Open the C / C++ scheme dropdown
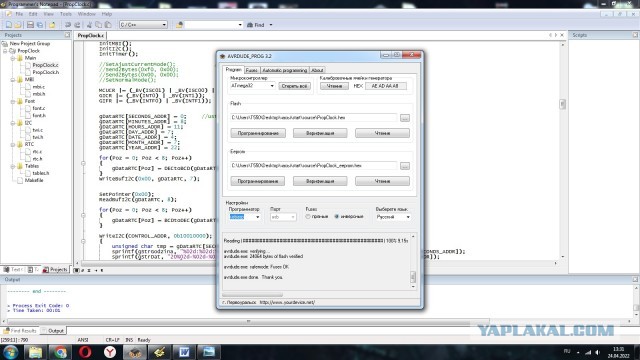Image resolution: width=640 pixels, height=360 pixels. (164, 25)
